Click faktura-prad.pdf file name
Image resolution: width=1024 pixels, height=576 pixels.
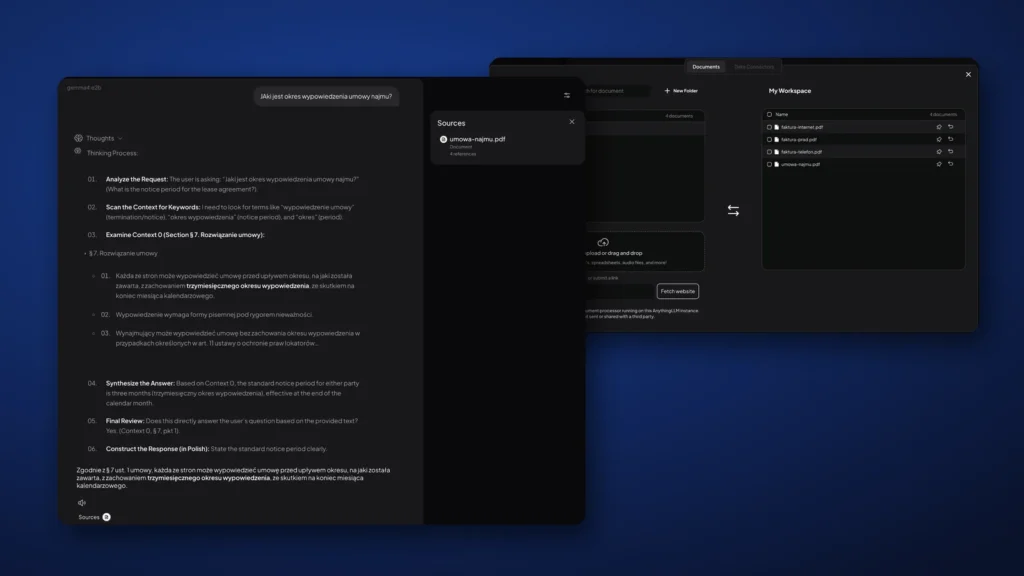[799, 139]
